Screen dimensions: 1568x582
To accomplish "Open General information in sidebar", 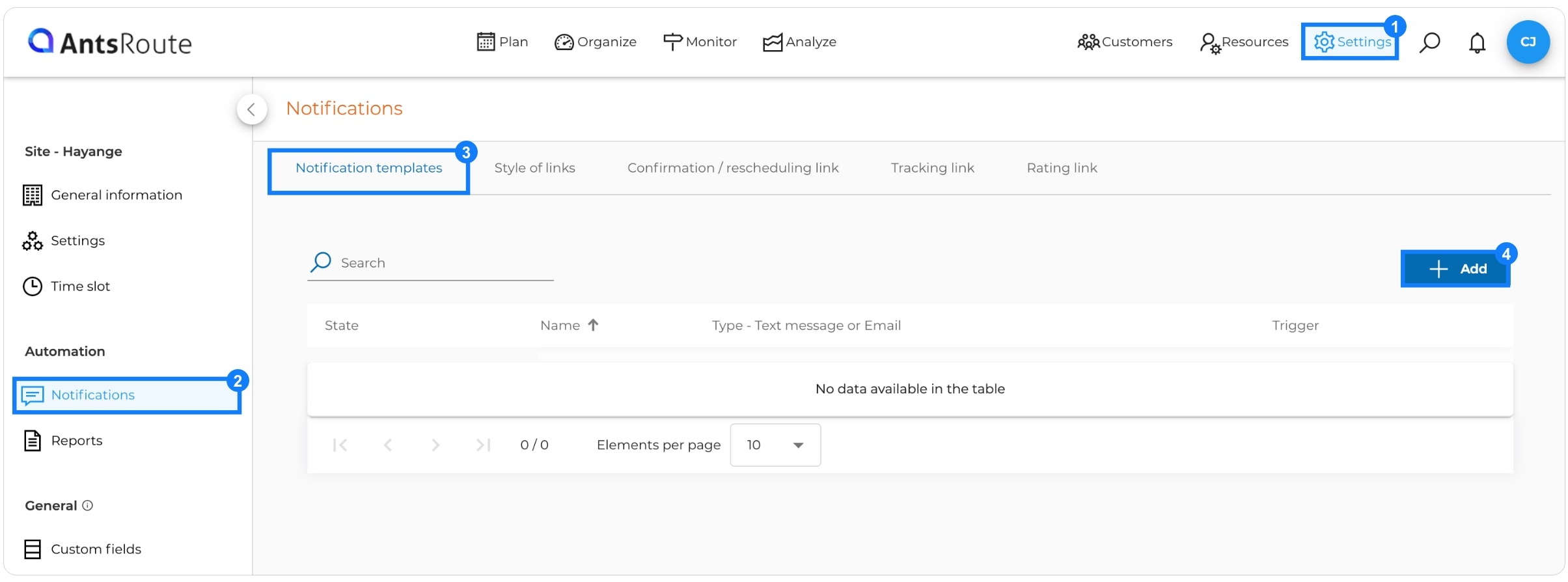I will coord(103,195).
